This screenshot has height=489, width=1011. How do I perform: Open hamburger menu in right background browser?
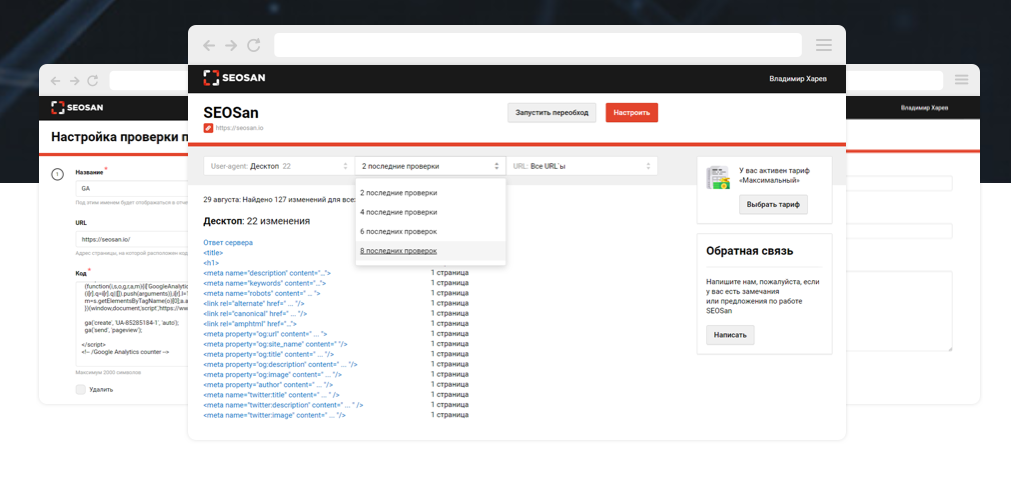tap(961, 79)
